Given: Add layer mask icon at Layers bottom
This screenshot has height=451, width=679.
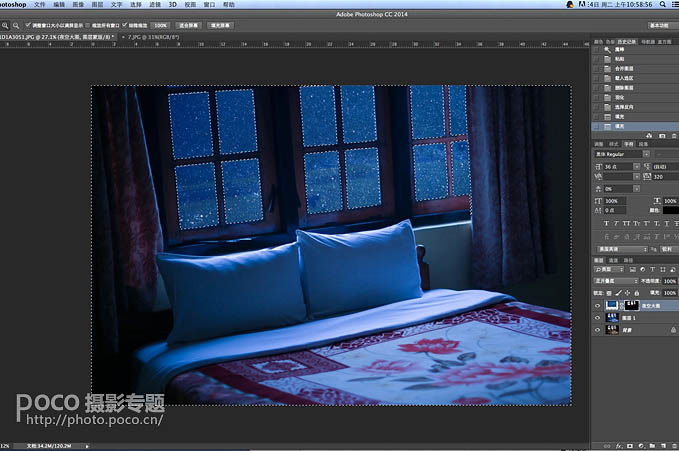Looking at the screenshot, I should 630,446.
